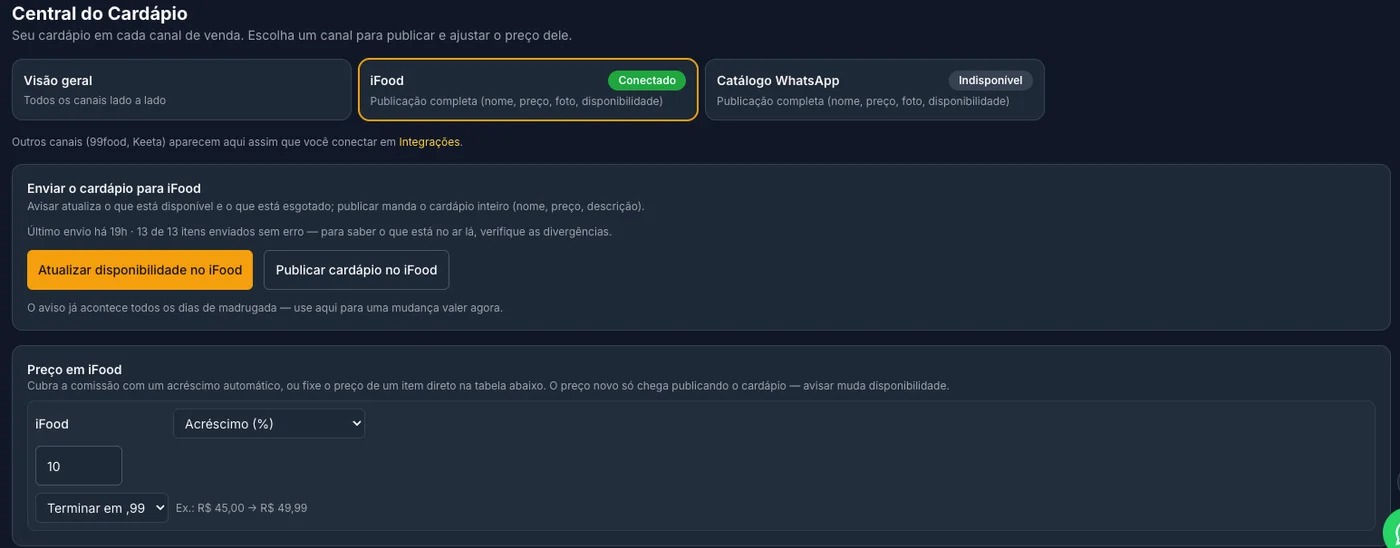Click the iFood label beside Acréscimo dropdown

[x=52, y=424]
